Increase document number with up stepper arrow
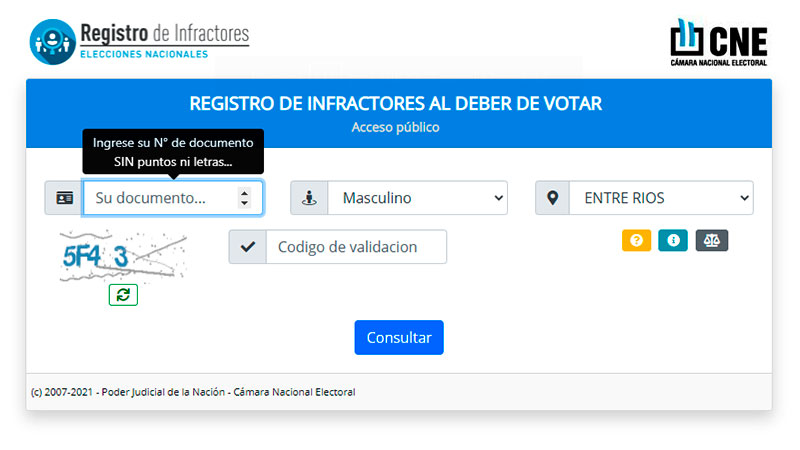 [x=244, y=193]
